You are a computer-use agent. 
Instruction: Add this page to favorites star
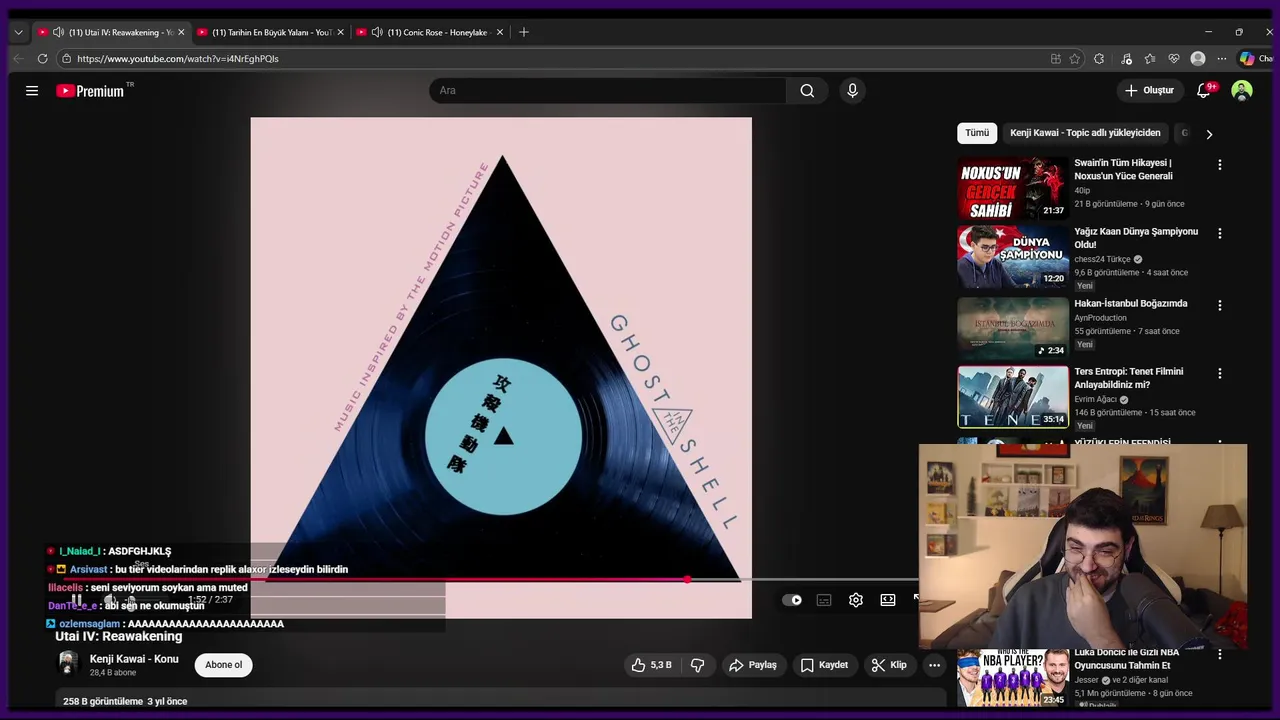coord(1075,59)
